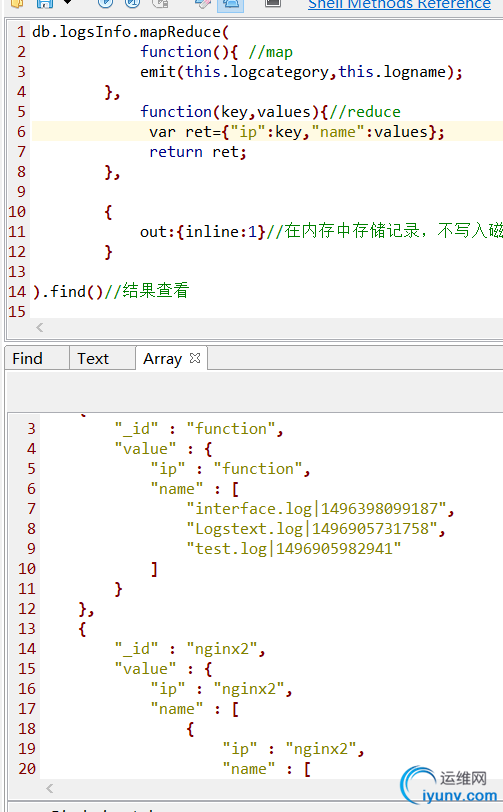Image resolution: width=503 pixels, height=812 pixels.
Task: Click the "name" : [ line at result row 6
Action: click(x=195, y=489)
